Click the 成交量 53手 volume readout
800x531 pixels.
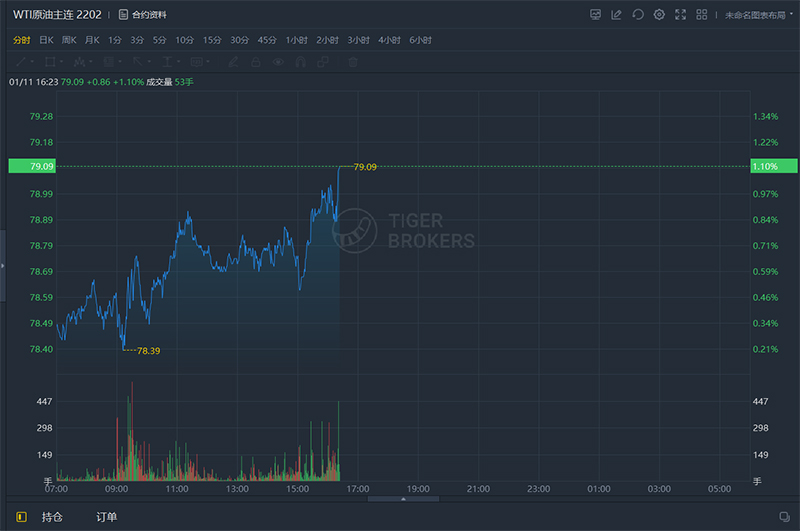[x=170, y=82]
